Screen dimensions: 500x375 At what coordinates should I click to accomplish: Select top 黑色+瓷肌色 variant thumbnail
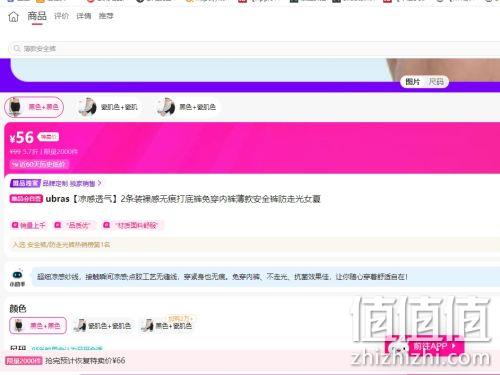tap(187, 107)
